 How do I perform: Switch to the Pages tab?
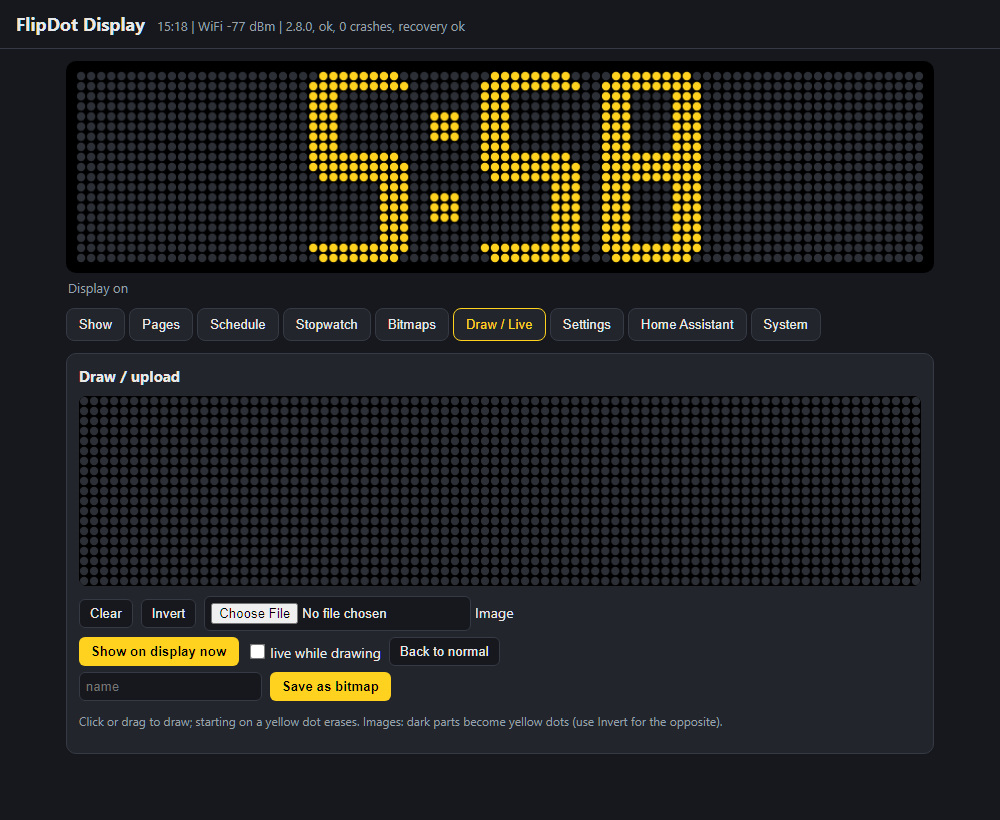[x=161, y=325]
